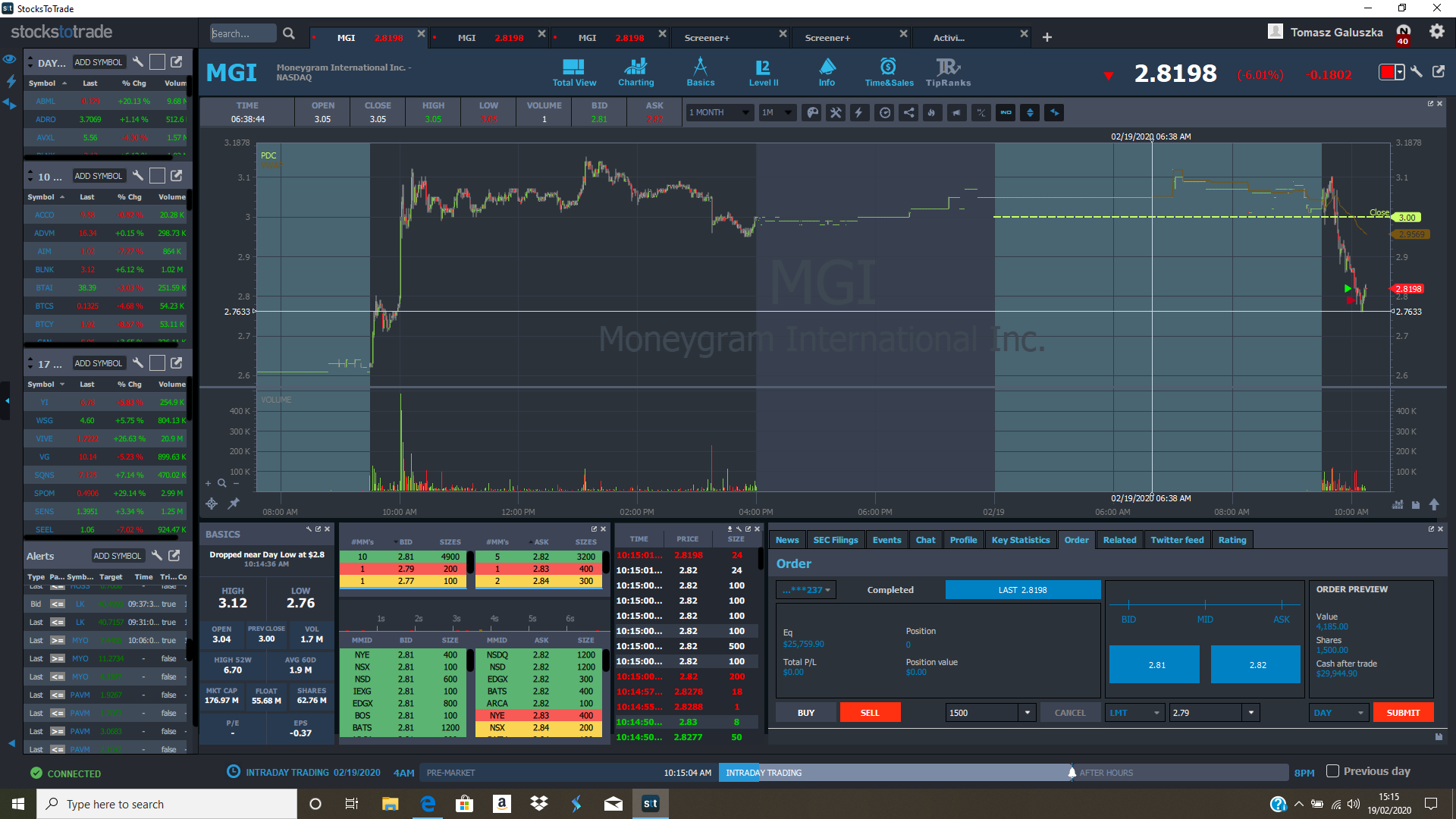The image size is (1456, 819).
Task: Switch to the Twitter feed tab
Action: pyautogui.click(x=1176, y=540)
